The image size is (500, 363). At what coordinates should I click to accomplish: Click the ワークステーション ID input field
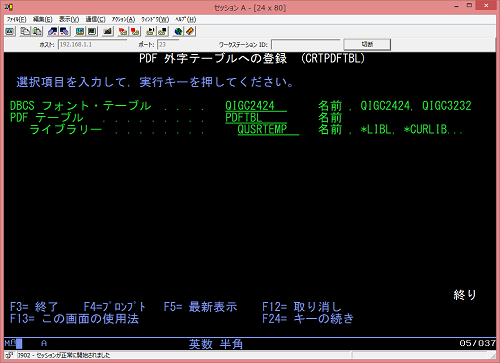click(x=305, y=44)
